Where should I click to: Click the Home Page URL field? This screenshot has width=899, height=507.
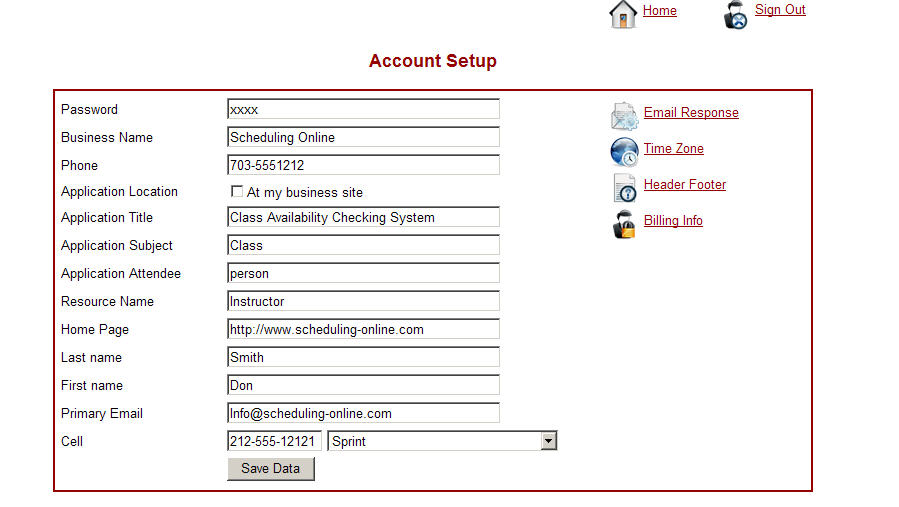click(363, 329)
